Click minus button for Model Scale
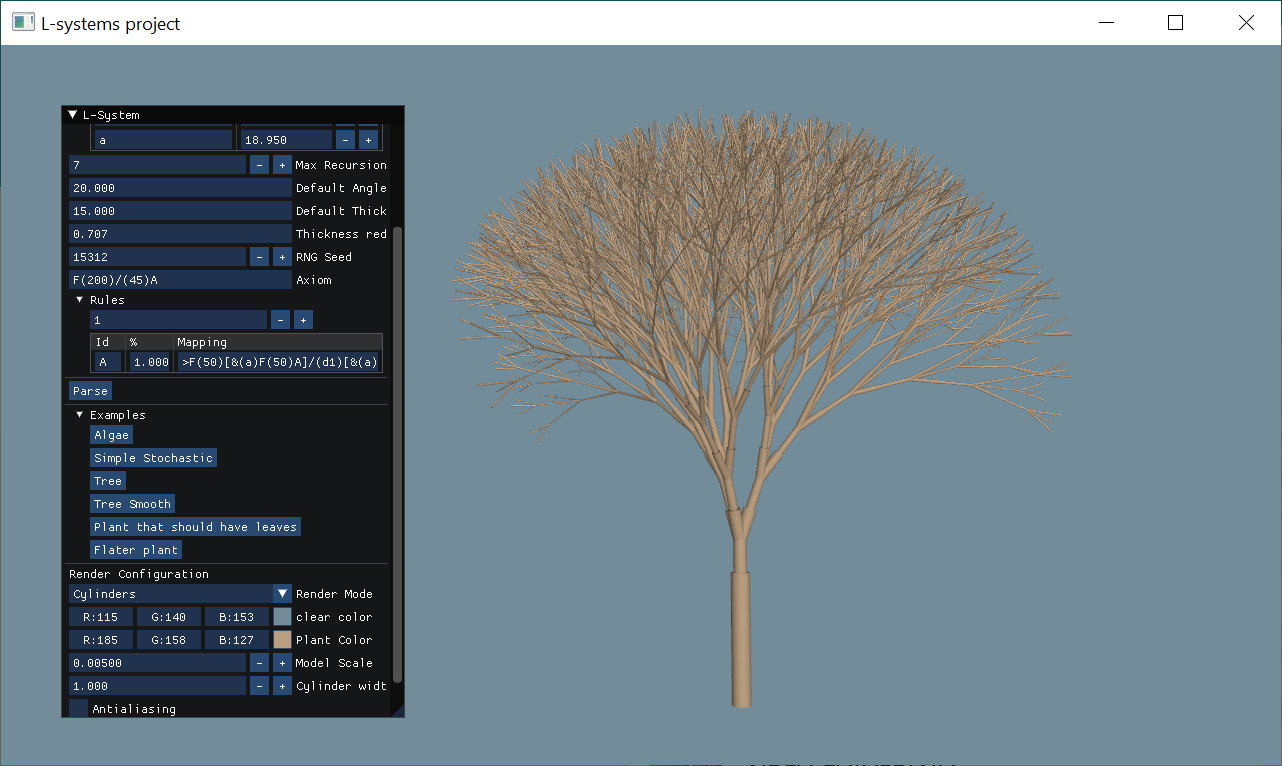Image resolution: width=1282 pixels, height=766 pixels. [x=259, y=663]
